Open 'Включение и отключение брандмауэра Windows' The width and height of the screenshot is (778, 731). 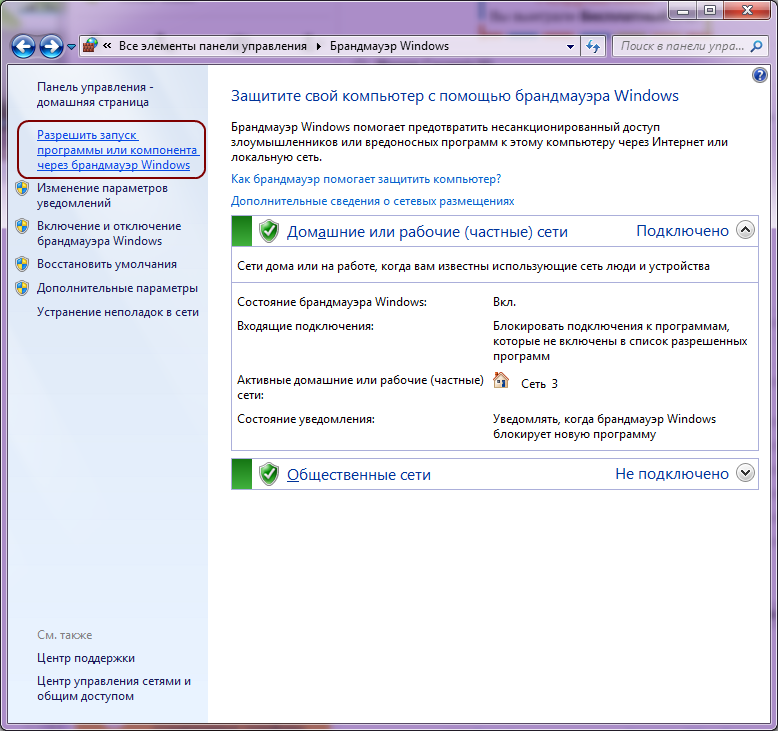[x=109, y=233]
